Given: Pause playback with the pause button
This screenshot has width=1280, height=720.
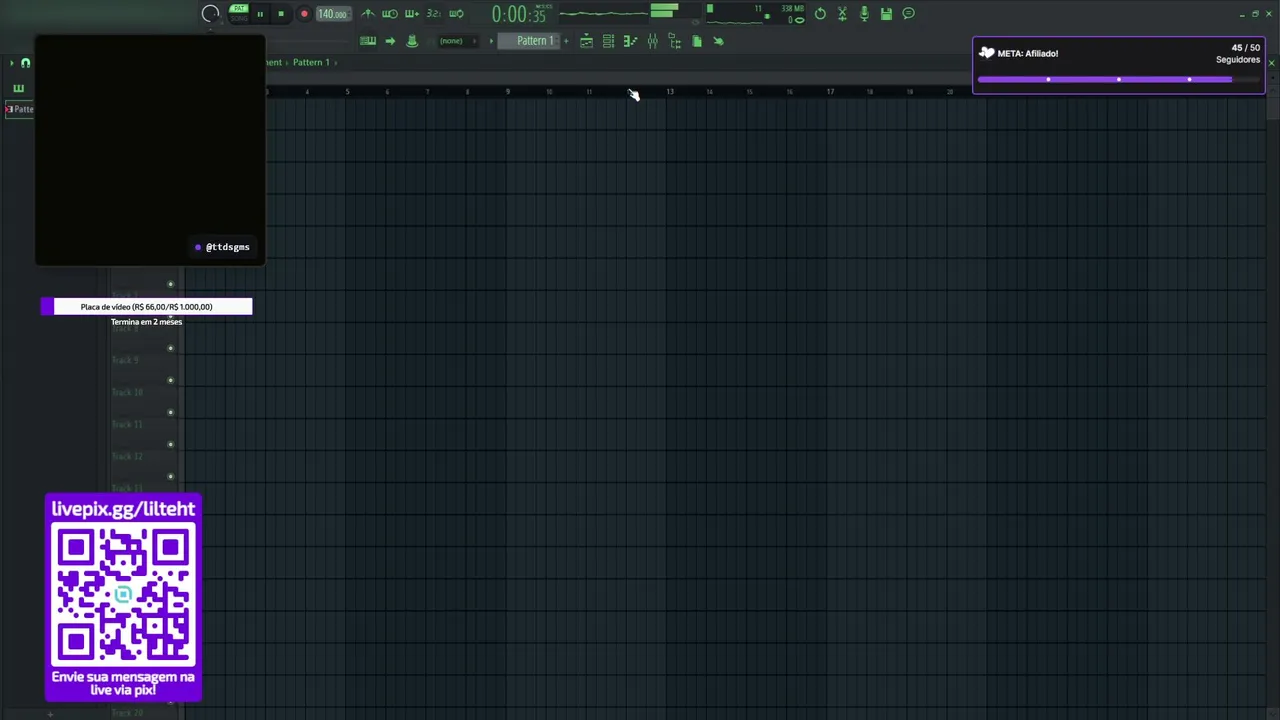Looking at the screenshot, I should [260, 14].
